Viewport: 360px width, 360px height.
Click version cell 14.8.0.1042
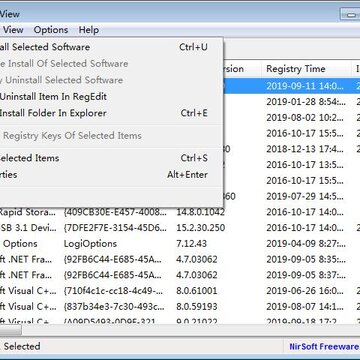tap(200, 212)
